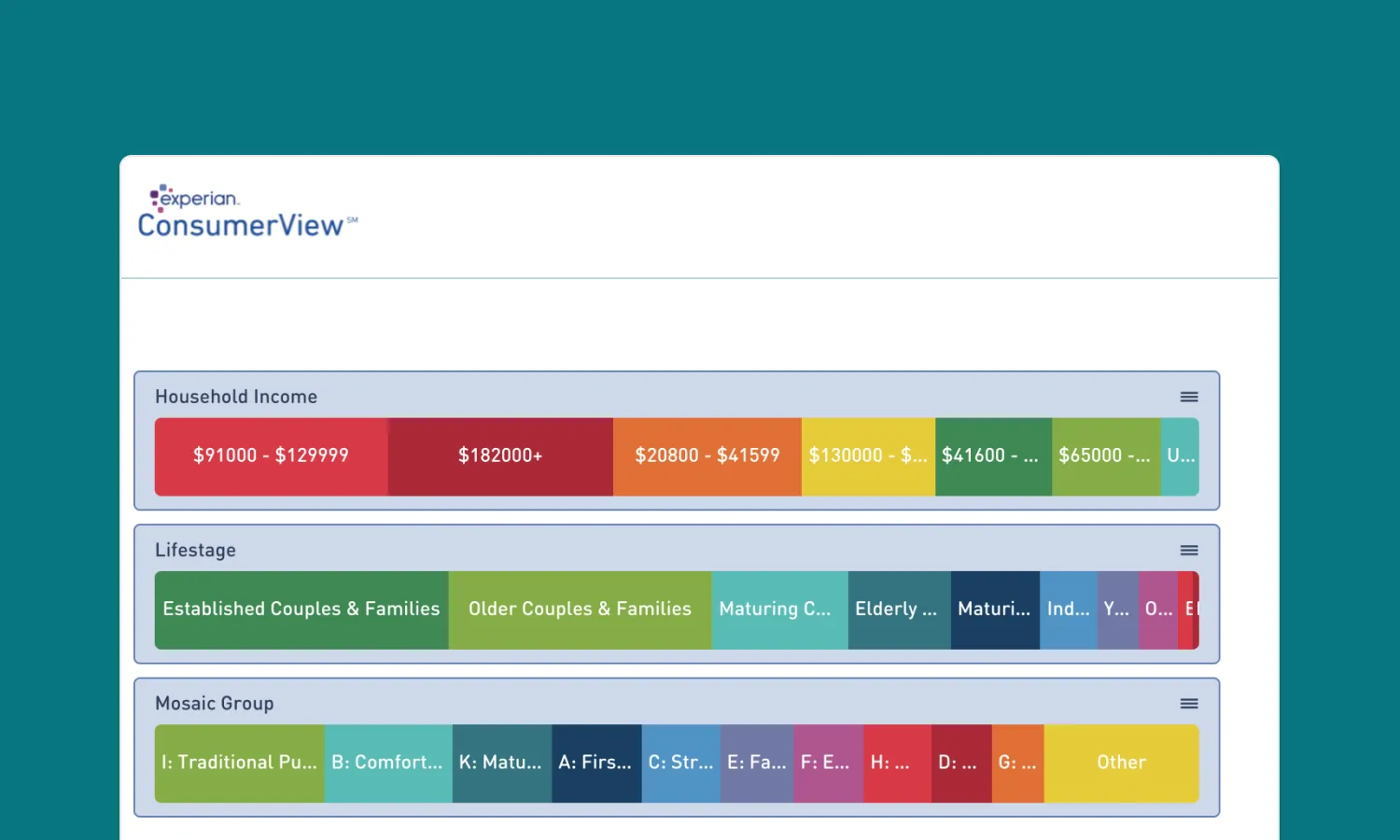Select E: Fa... mosaic group
This screenshot has height=840, width=1400.
pyautogui.click(x=757, y=763)
